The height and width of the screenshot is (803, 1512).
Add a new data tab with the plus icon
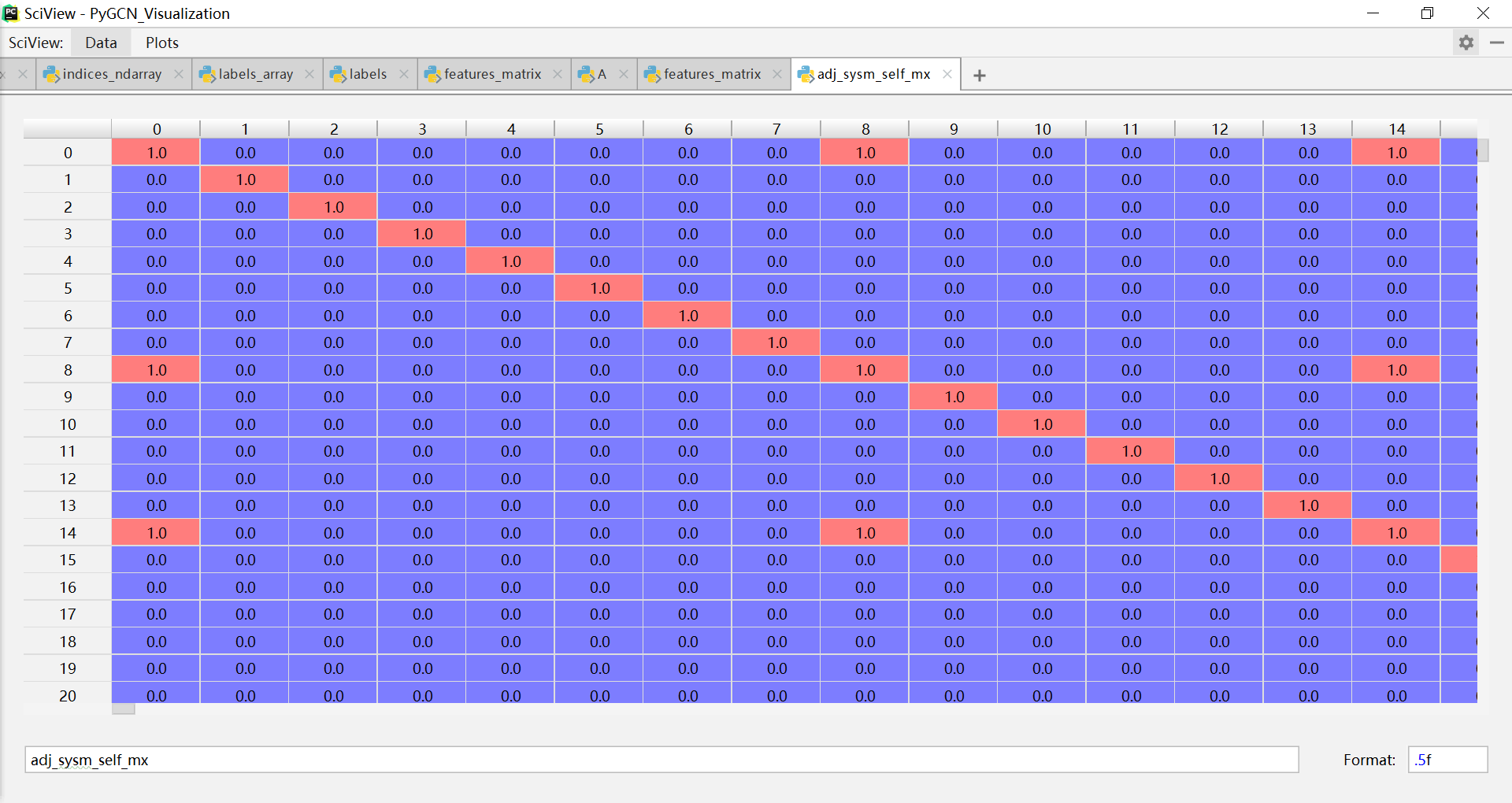click(x=980, y=75)
